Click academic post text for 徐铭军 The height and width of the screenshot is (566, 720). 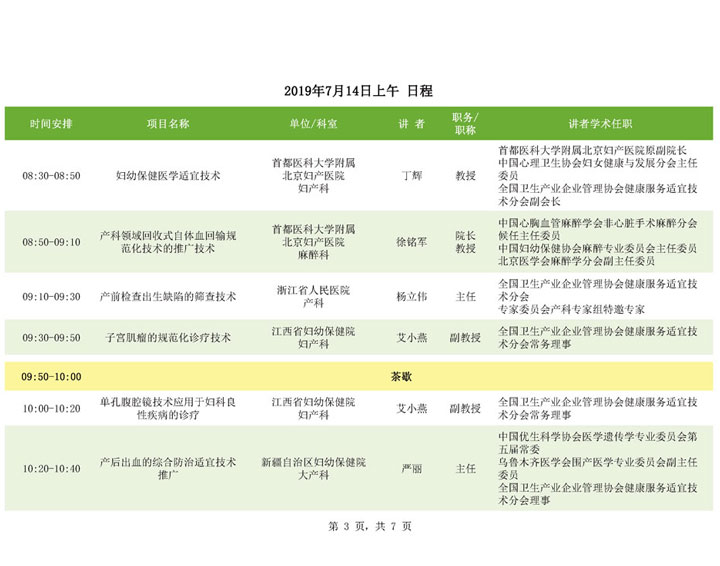(x=598, y=242)
